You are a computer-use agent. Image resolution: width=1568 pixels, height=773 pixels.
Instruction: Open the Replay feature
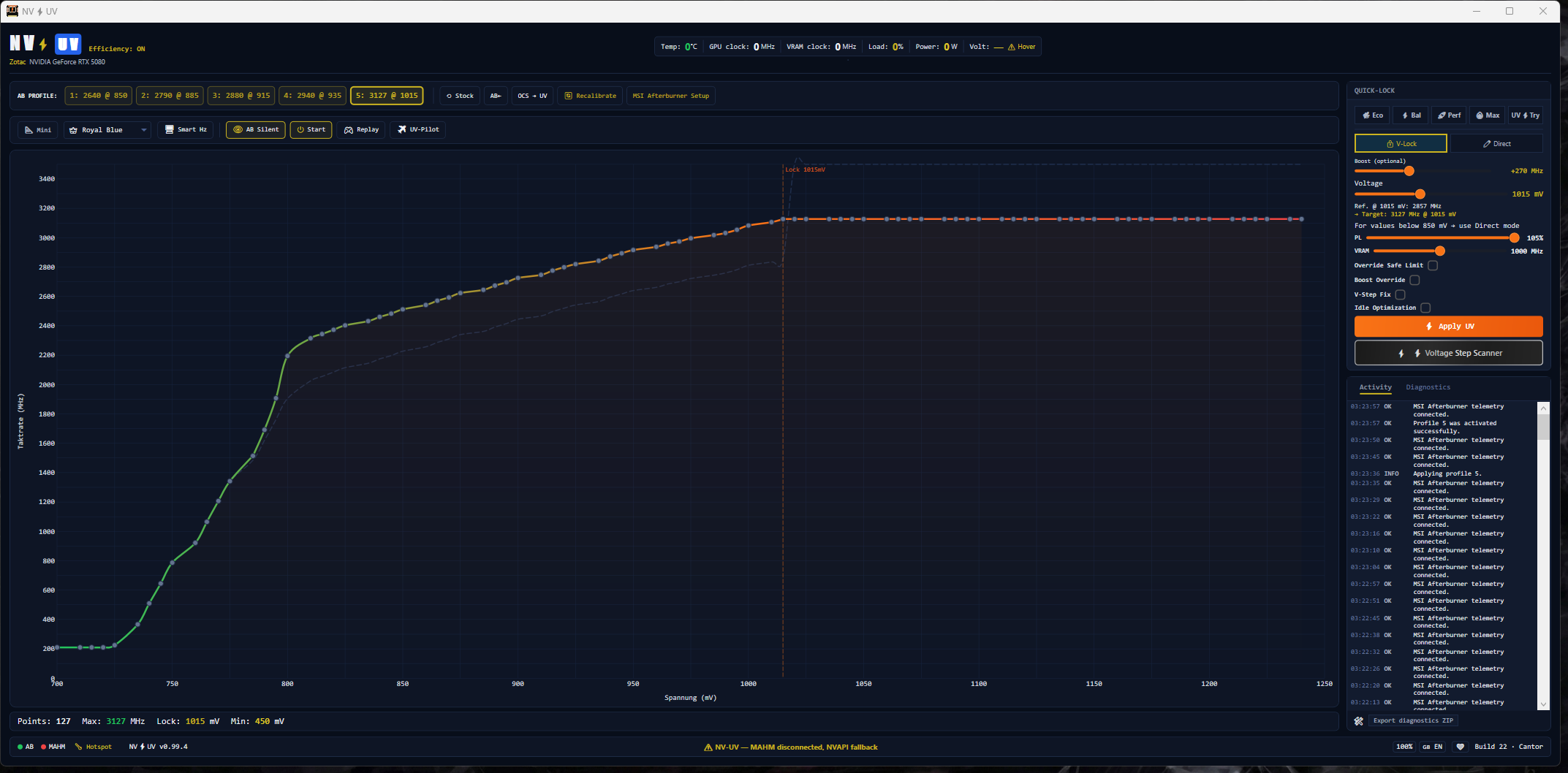click(x=361, y=130)
